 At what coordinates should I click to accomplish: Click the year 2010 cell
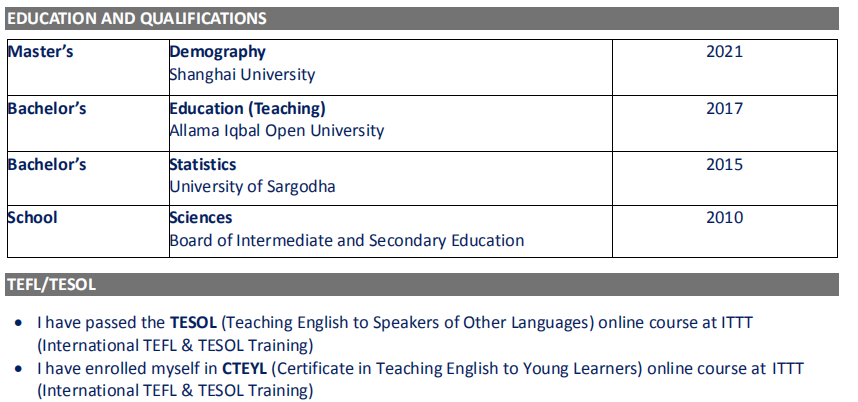coord(725,217)
